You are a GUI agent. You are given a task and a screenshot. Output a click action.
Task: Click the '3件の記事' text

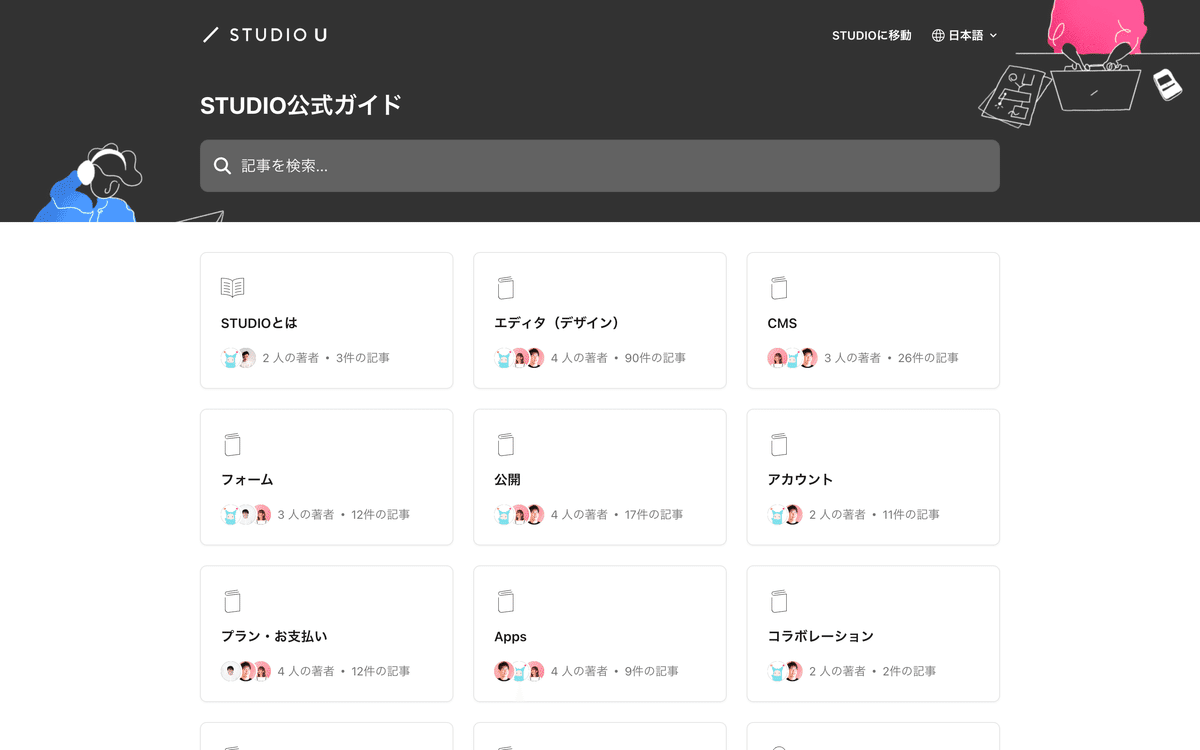click(363, 358)
